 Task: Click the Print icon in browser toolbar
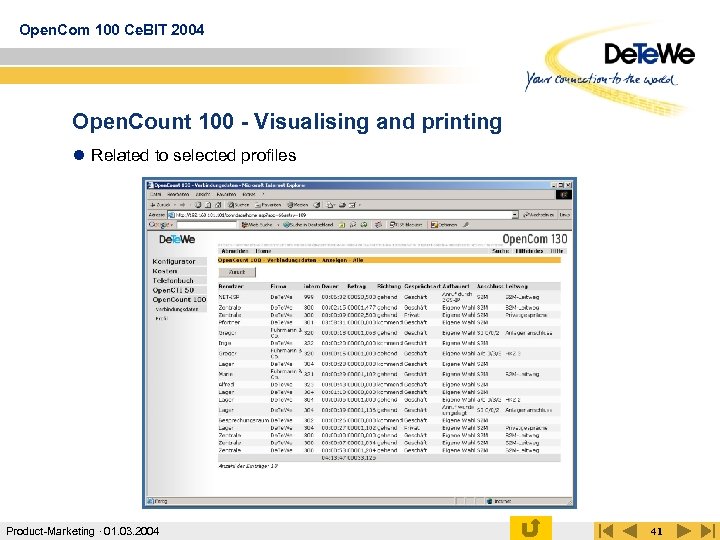pos(342,205)
